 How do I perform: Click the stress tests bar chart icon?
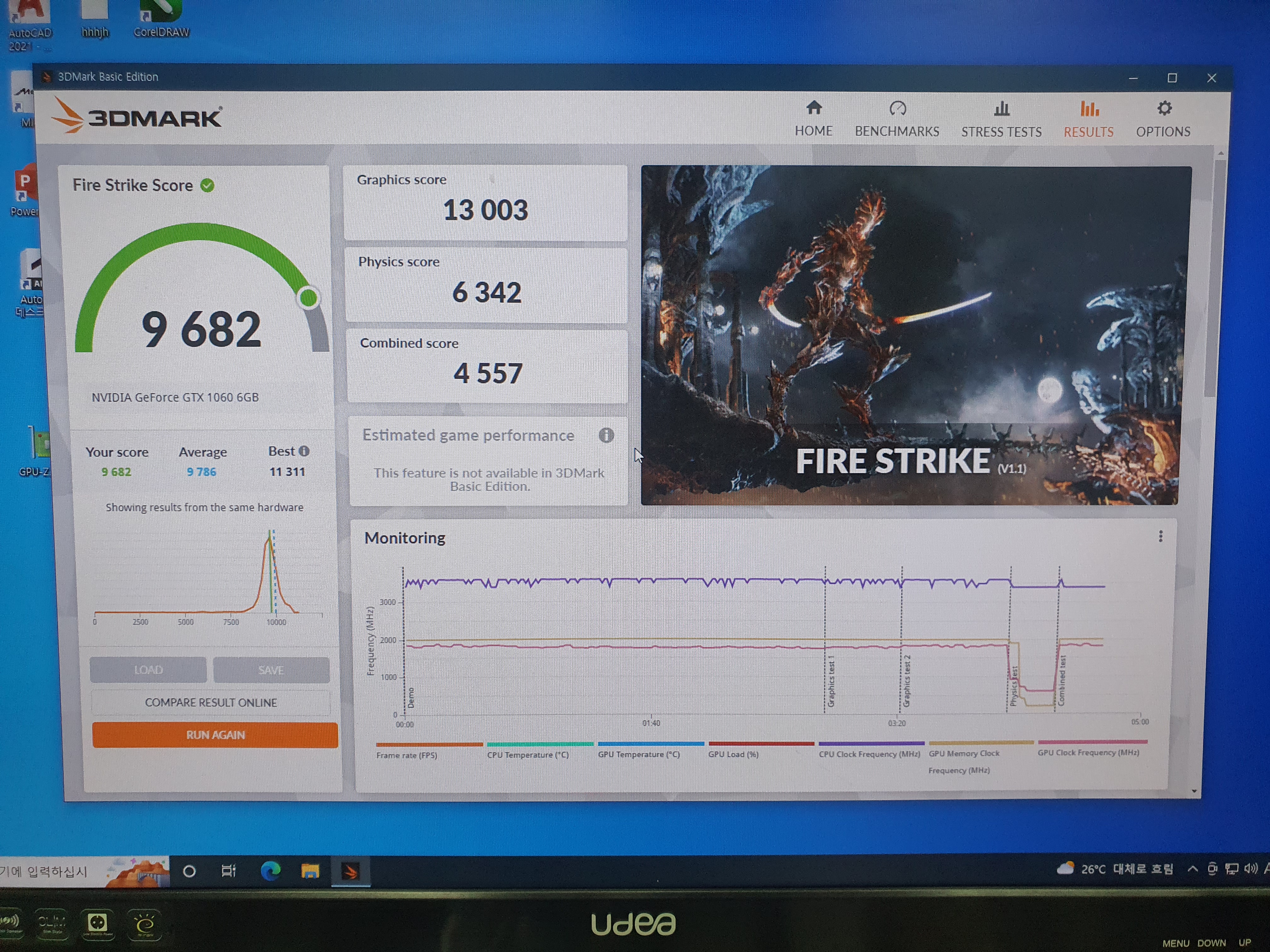click(x=1002, y=109)
